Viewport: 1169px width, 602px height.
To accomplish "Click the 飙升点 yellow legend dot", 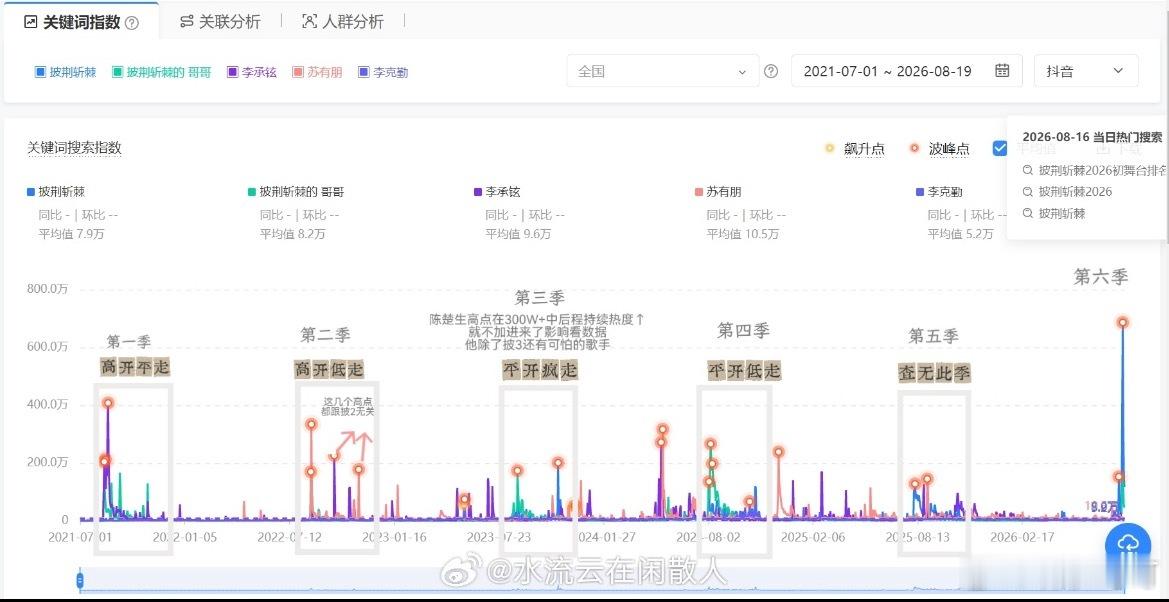I will pos(829,148).
